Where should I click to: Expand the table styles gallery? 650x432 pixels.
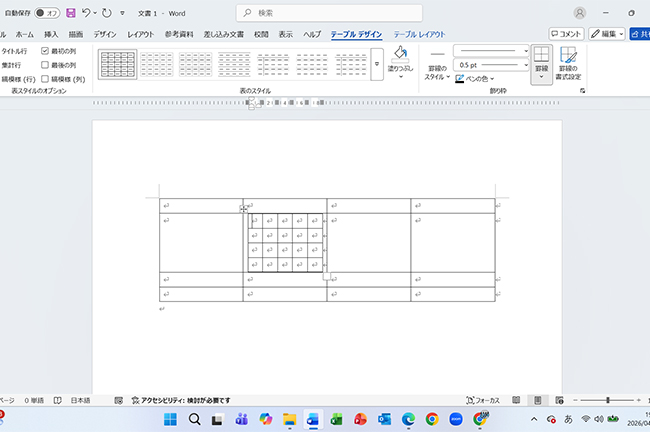[x=377, y=64]
